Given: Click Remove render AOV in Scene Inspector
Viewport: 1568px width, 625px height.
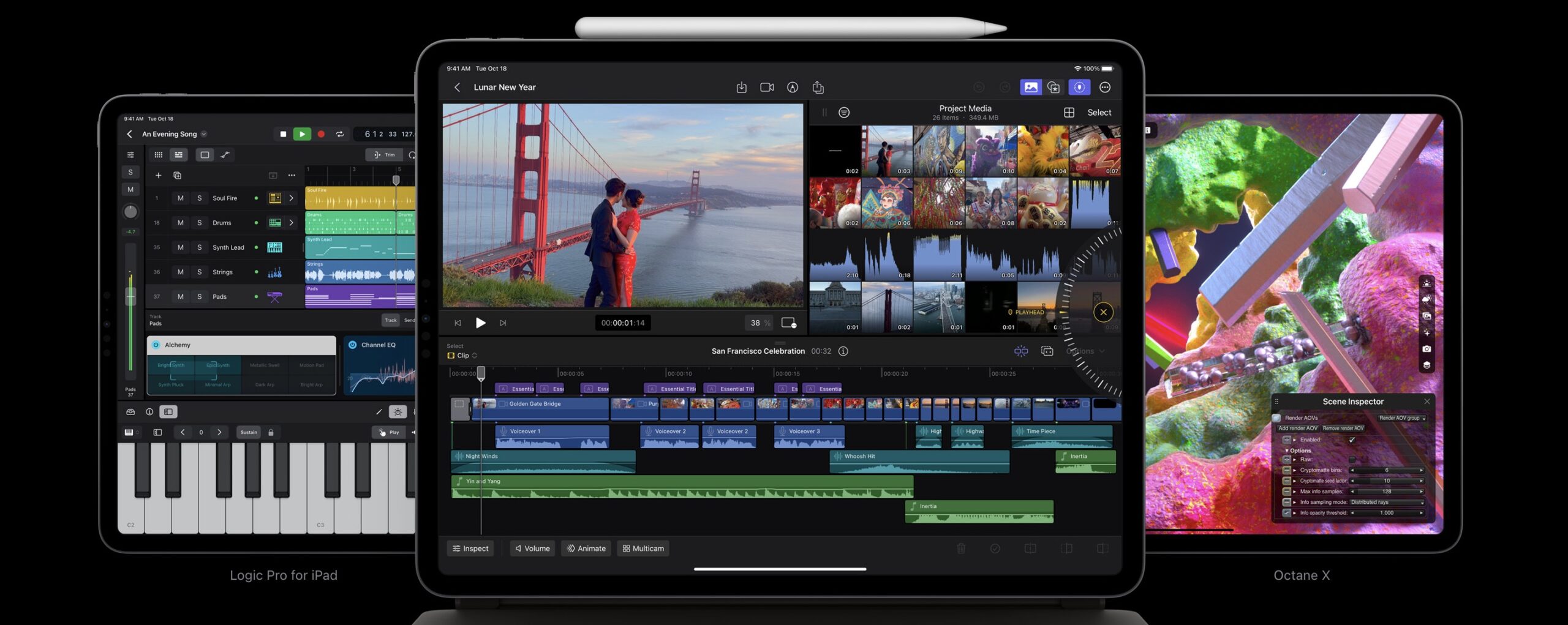Looking at the screenshot, I should (1343, 429).
